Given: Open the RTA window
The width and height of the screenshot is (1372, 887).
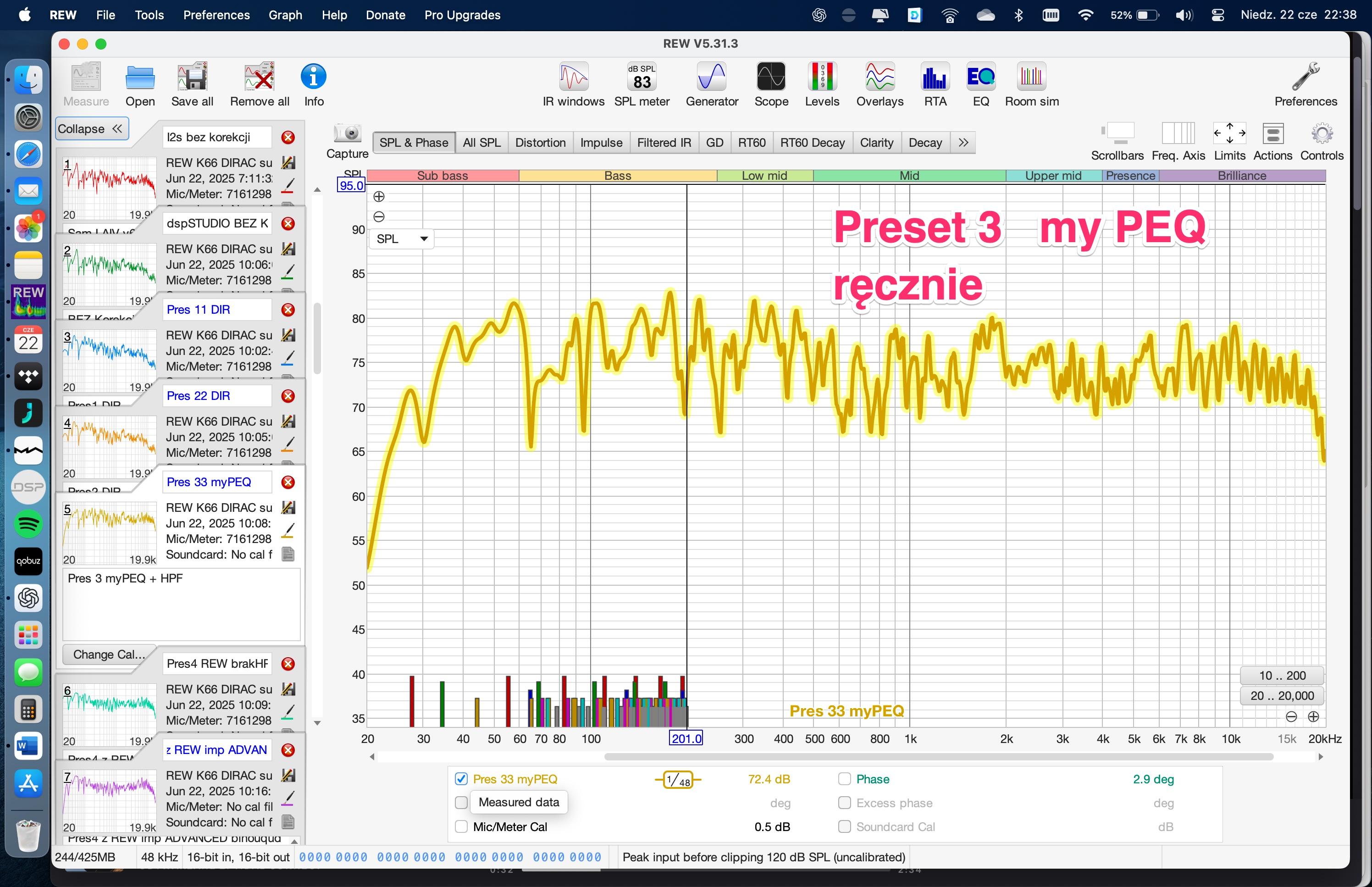Looking at the screenshot, I should tap(935, 78).
